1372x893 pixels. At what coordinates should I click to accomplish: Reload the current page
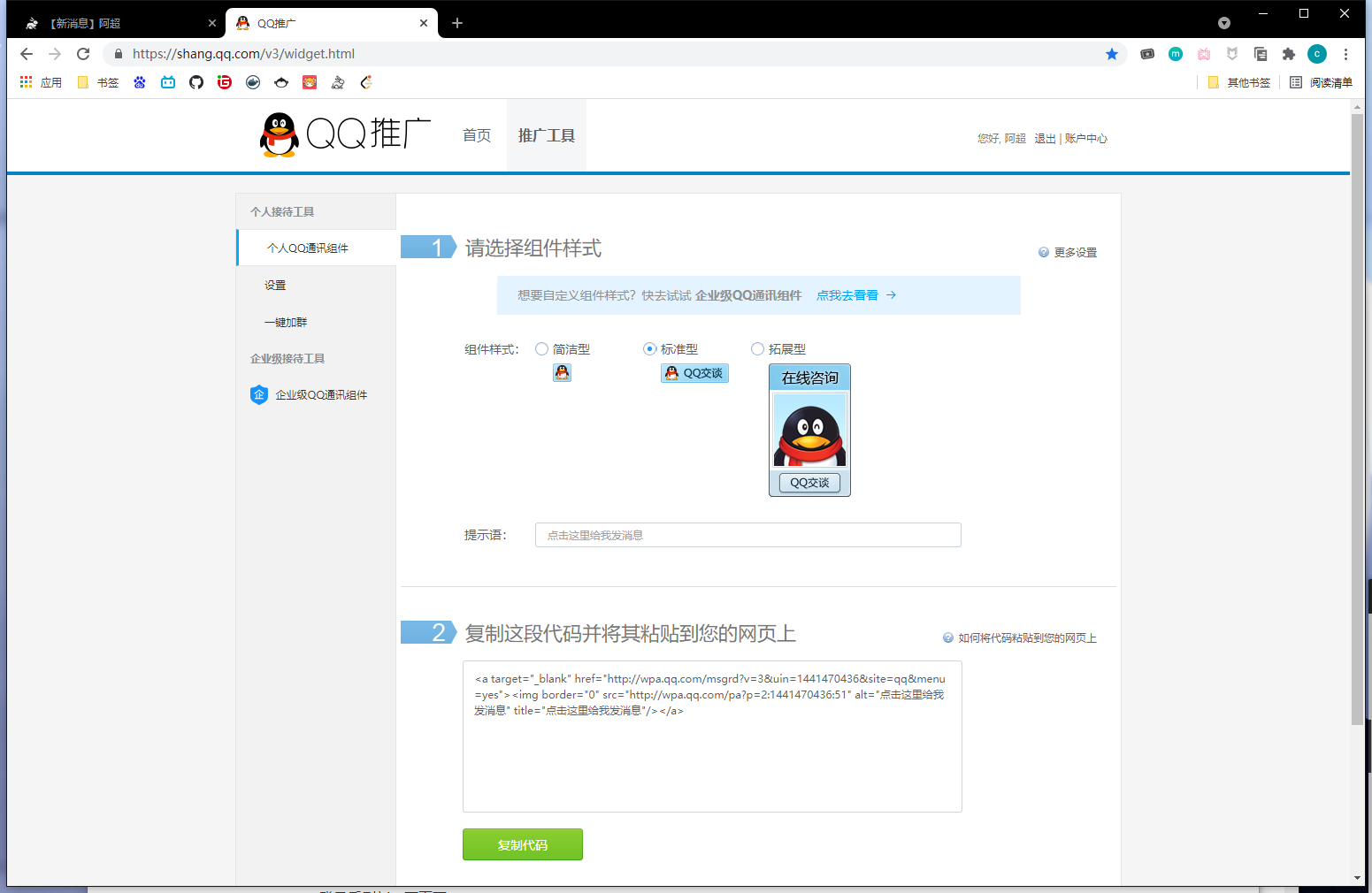pyautogui.click(x=83, y=54)
